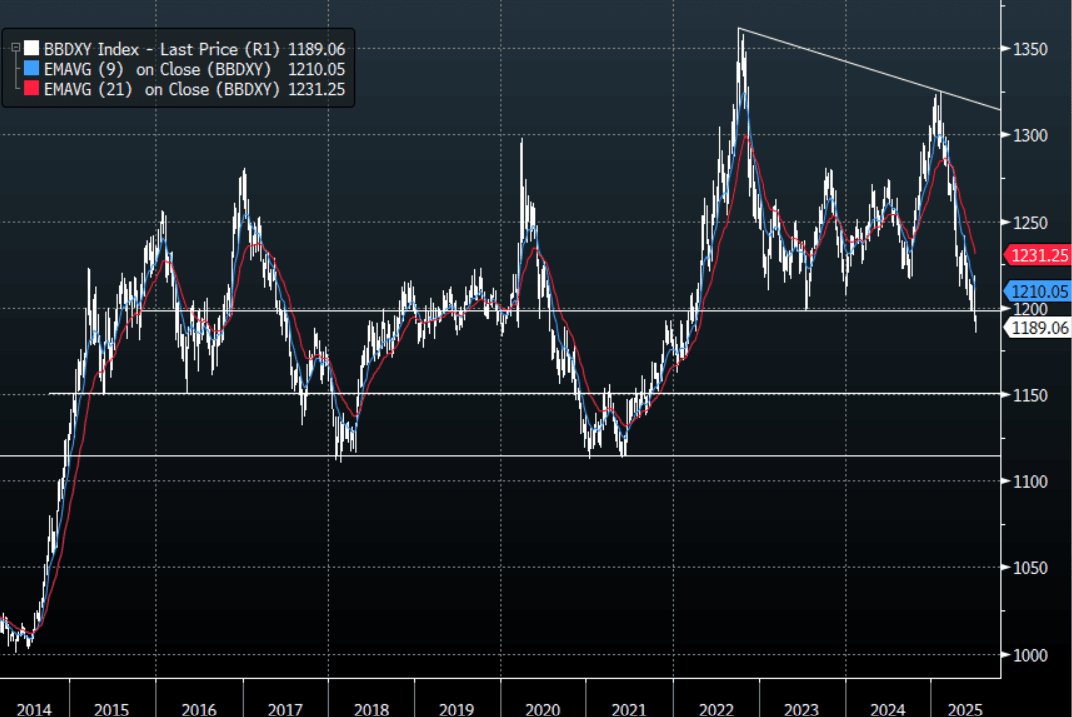This screenshot has width=1072, height=717.
Task: Click the white 1189.06 last price tag
Action: pyautogui.click(x=1039, y=327)
